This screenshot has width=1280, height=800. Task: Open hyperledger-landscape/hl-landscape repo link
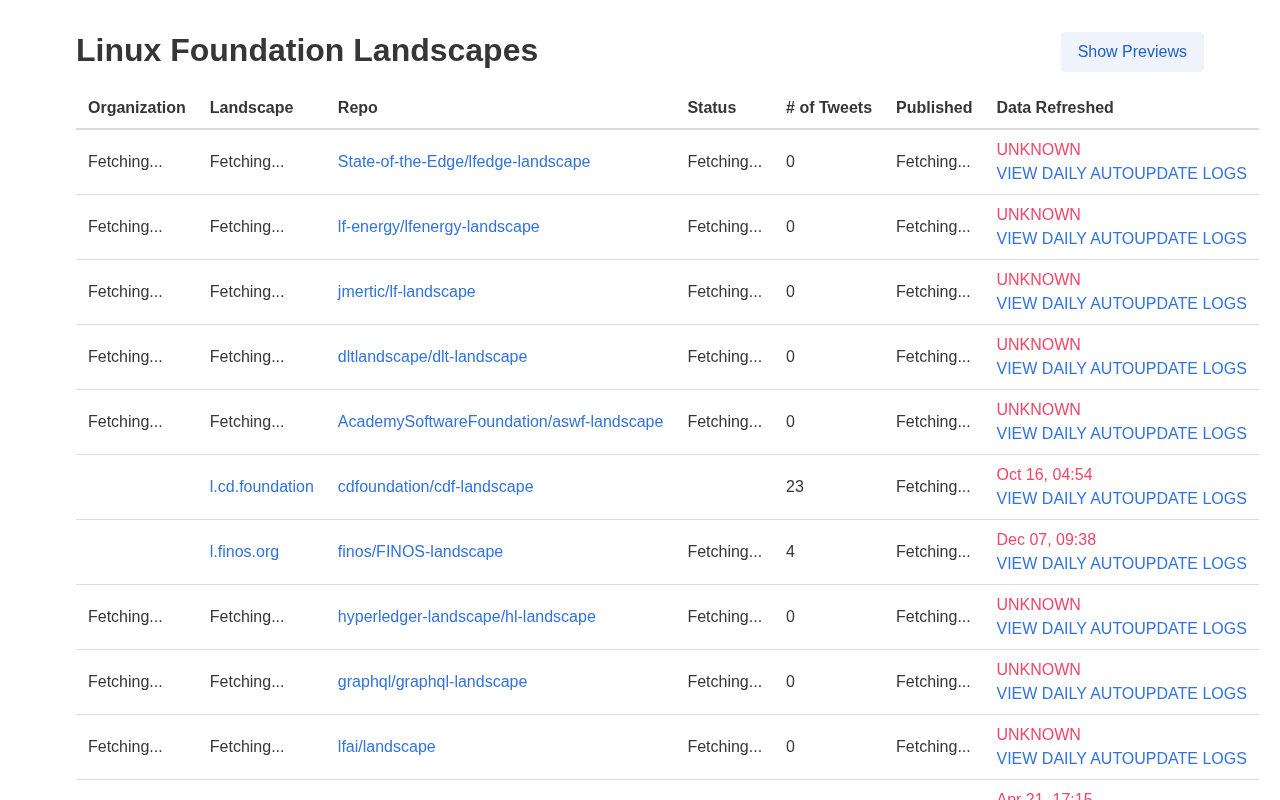[x=466, y=617]
